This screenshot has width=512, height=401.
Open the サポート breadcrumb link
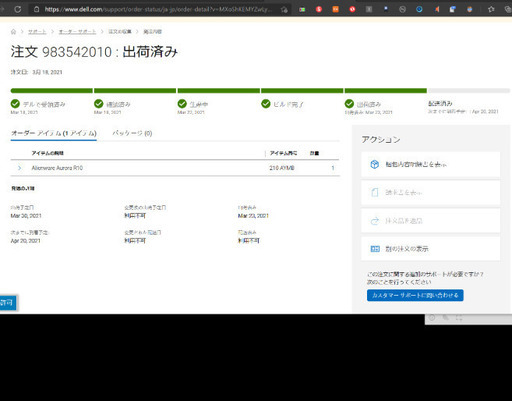coord(37,32)
